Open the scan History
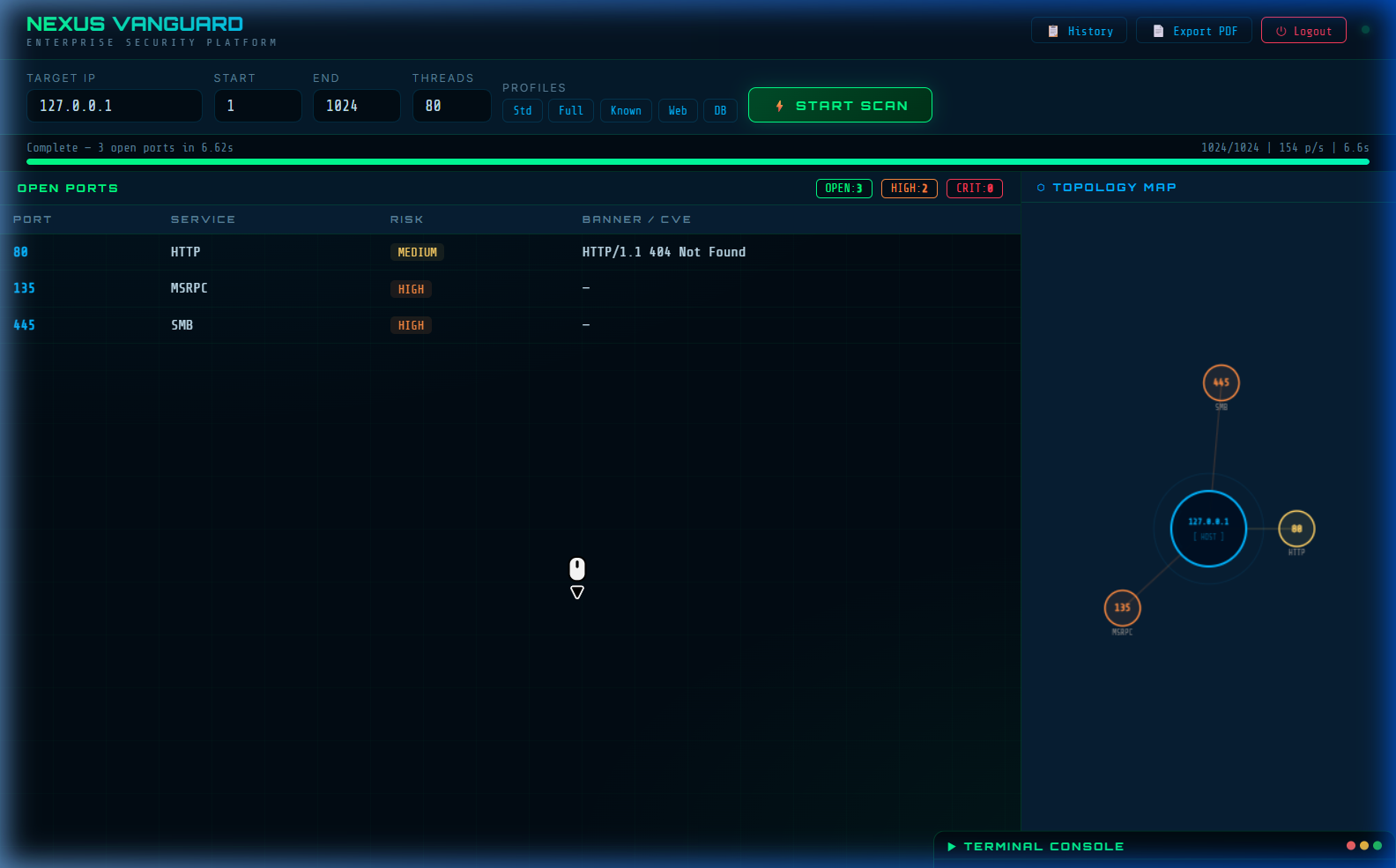The height and width of the screenshot is (868, 1396). pyautogui.click(x=1079, y=31)
